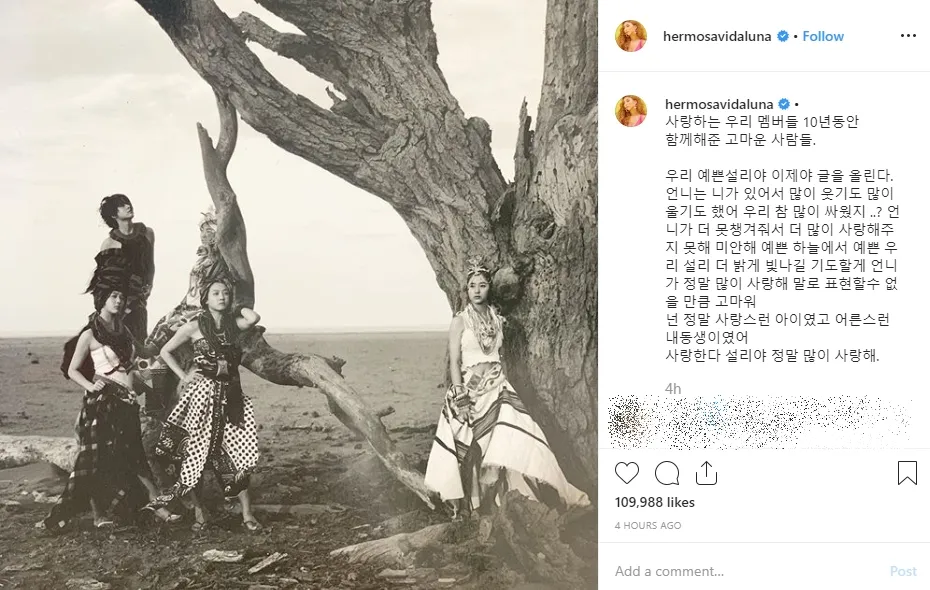
Task: Click the Post comment button
Action: tap(903, 571)
